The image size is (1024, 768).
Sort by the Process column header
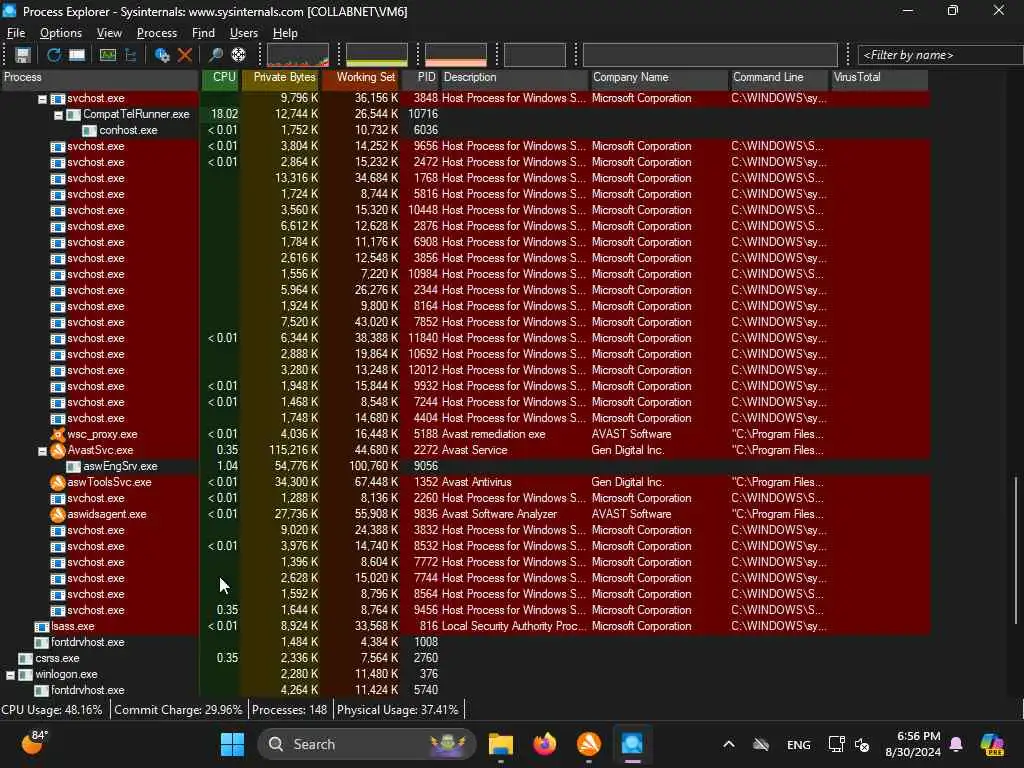[100, 77]
